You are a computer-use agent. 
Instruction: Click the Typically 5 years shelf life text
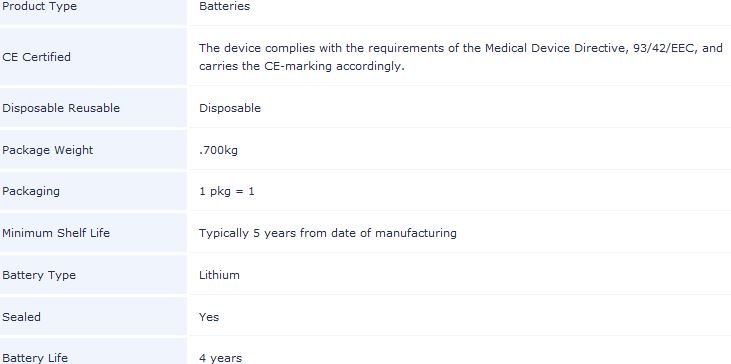328,233
